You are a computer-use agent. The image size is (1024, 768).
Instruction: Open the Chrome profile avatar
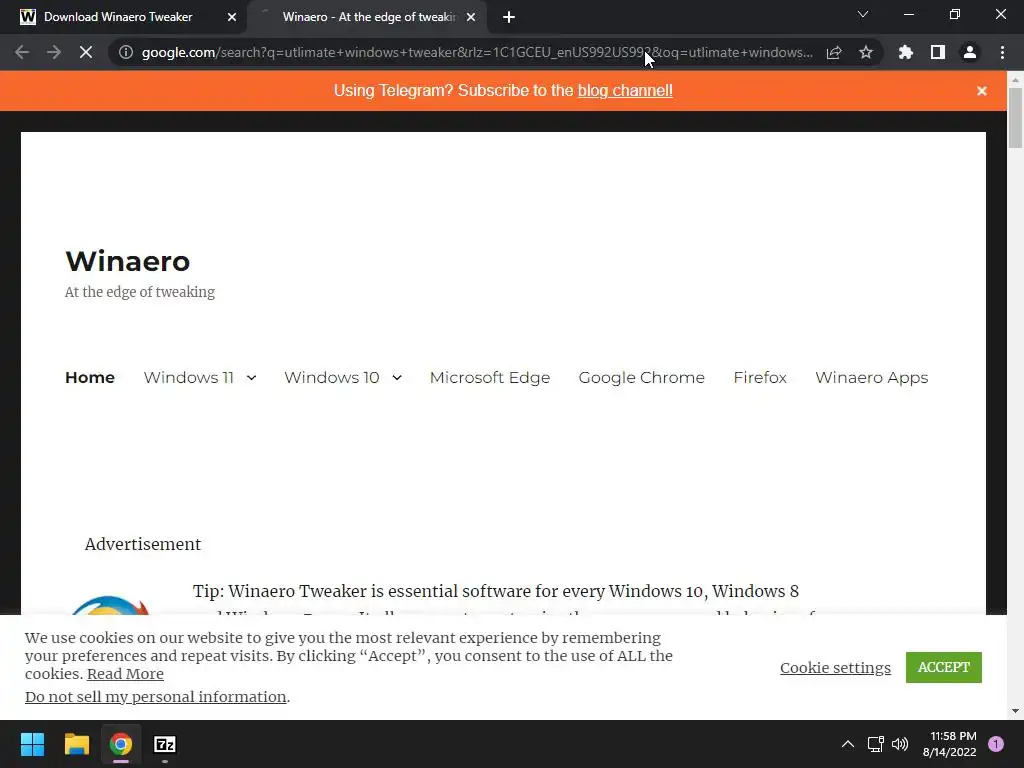point(970,52)
